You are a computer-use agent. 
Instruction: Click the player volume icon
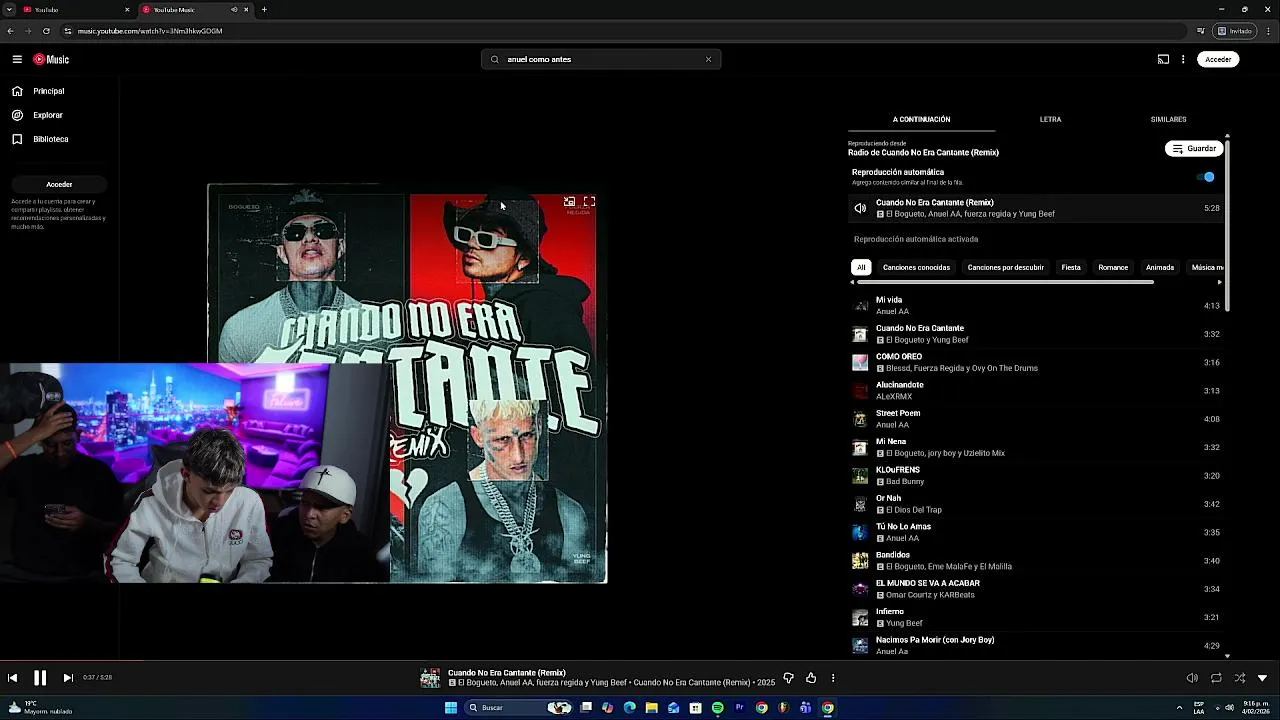1192,678
